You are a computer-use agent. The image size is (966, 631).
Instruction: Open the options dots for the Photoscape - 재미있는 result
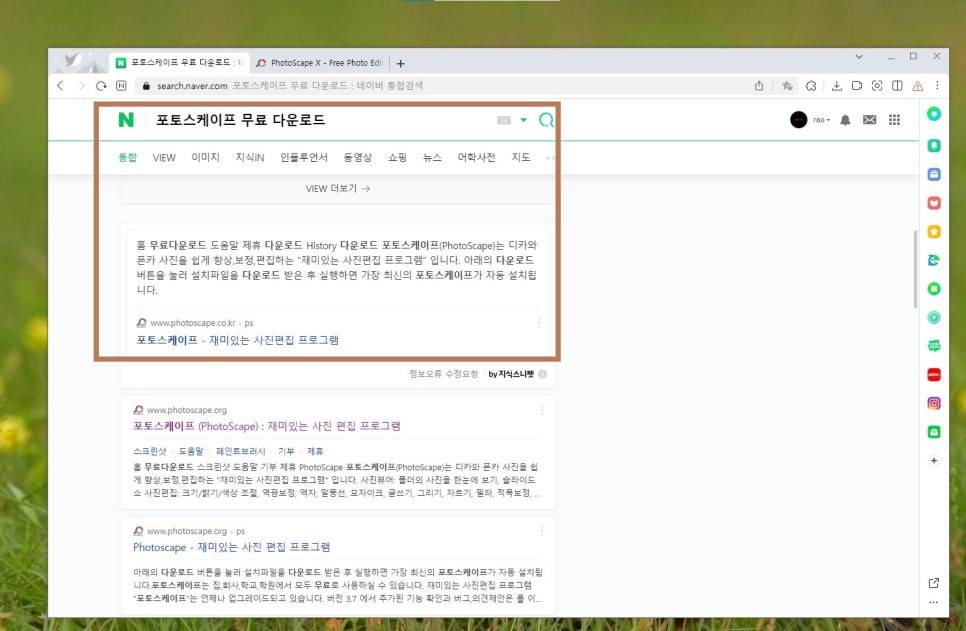(x=542, y=531)
